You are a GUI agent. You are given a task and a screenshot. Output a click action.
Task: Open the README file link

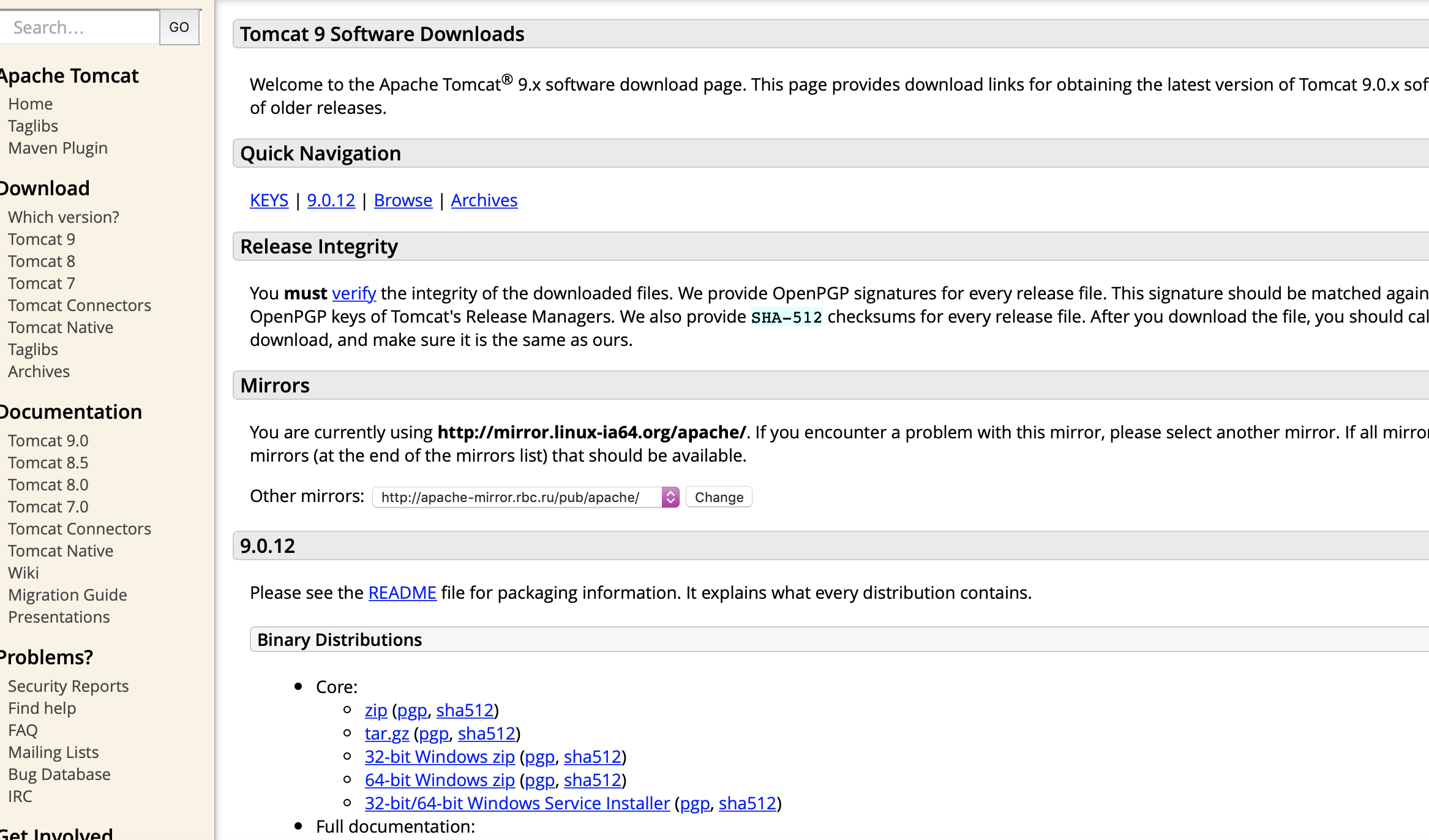pyautogui.click(x=402, y=593)
